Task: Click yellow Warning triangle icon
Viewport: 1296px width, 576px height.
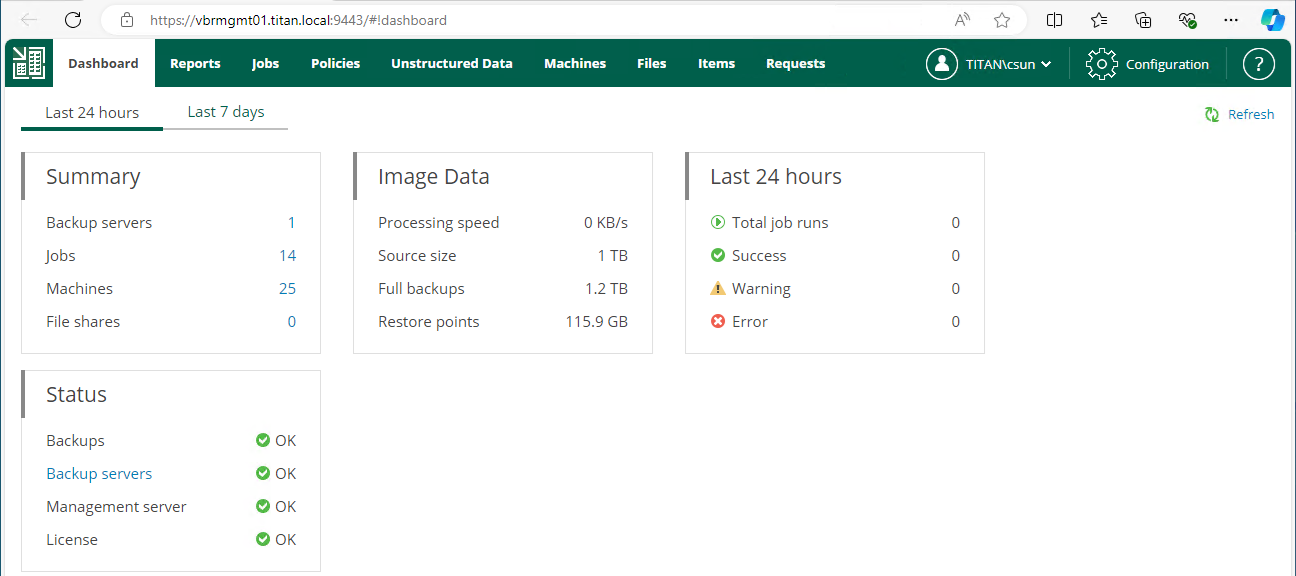Action: [x=718, y=289]
